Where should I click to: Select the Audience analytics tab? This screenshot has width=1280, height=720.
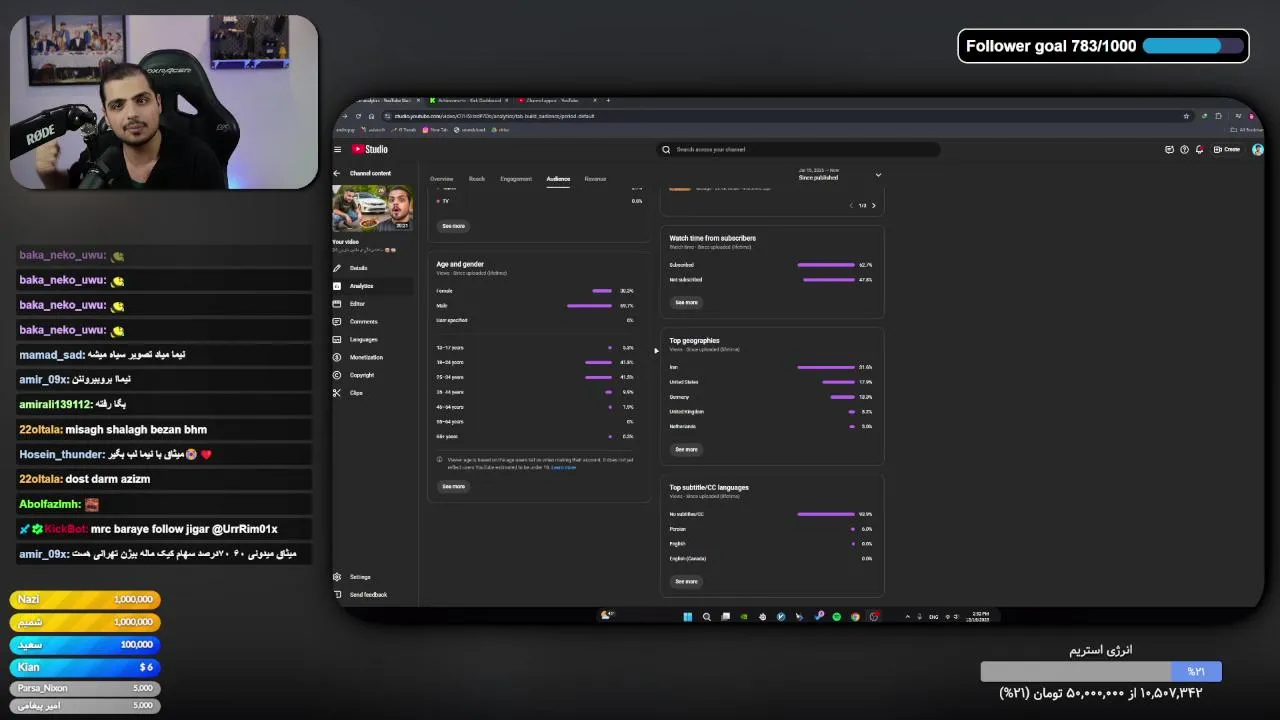(x=558, y=179)
